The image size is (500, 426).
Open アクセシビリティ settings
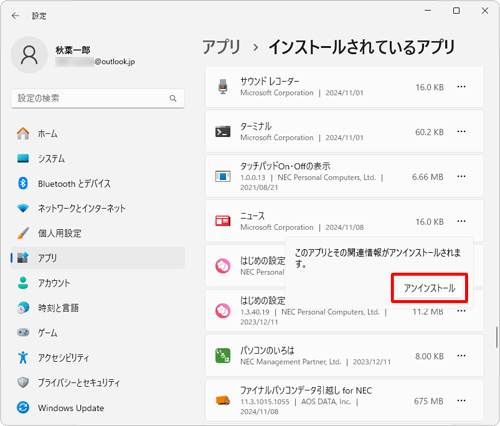98,357
